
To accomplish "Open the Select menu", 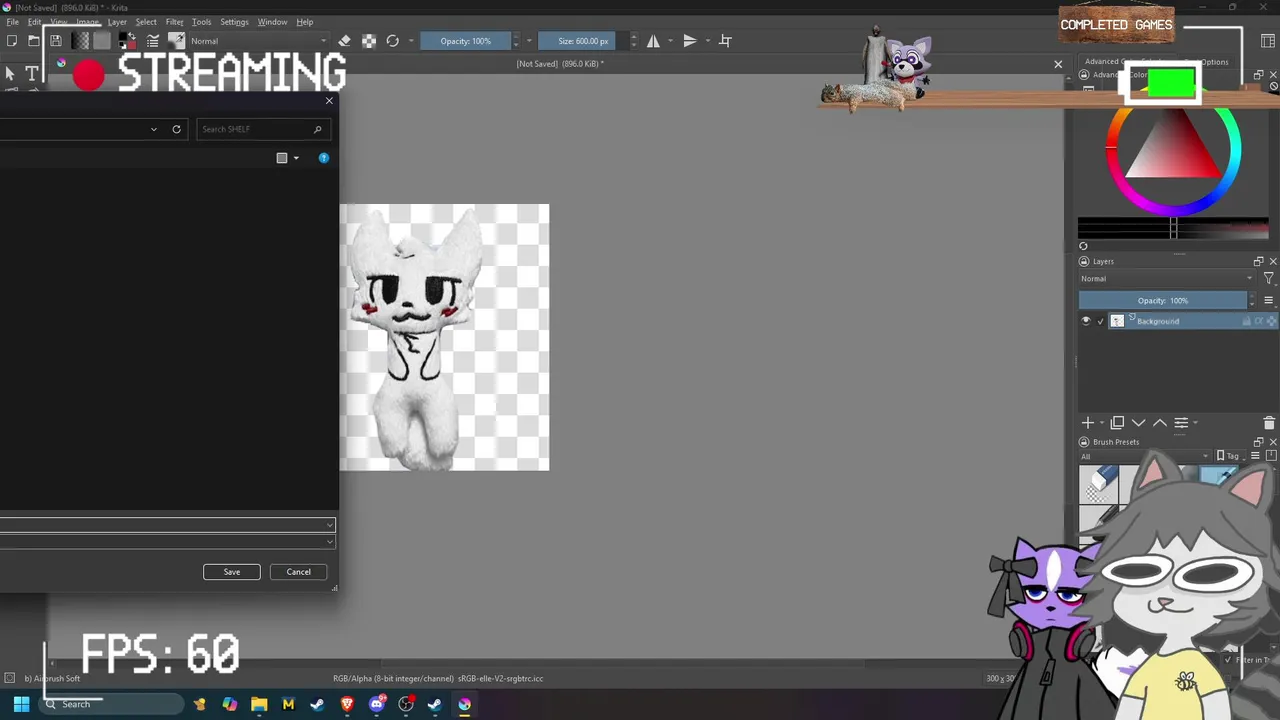I will (x=146, y=22).
